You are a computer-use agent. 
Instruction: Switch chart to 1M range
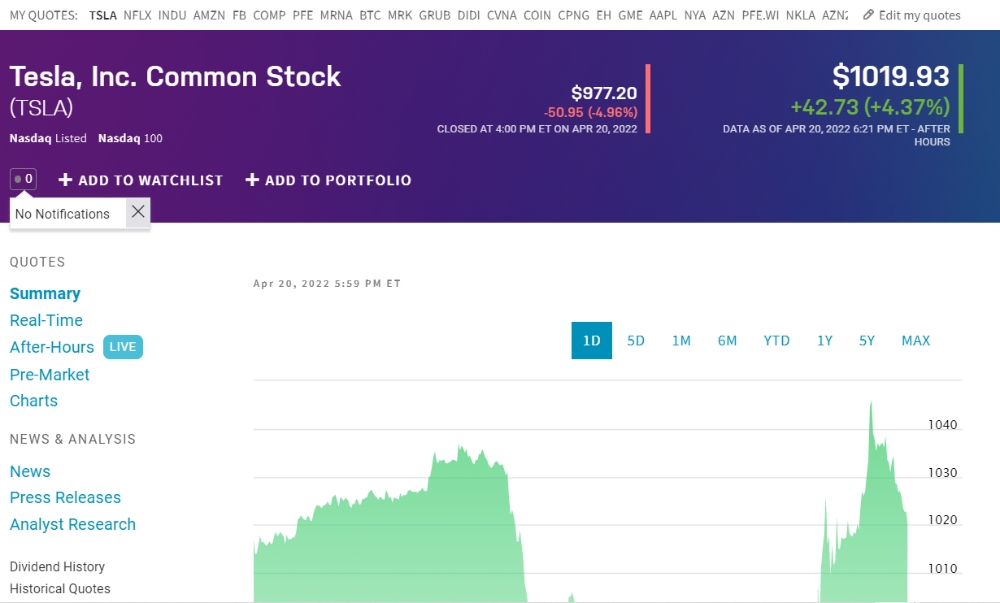coord(681,340)
